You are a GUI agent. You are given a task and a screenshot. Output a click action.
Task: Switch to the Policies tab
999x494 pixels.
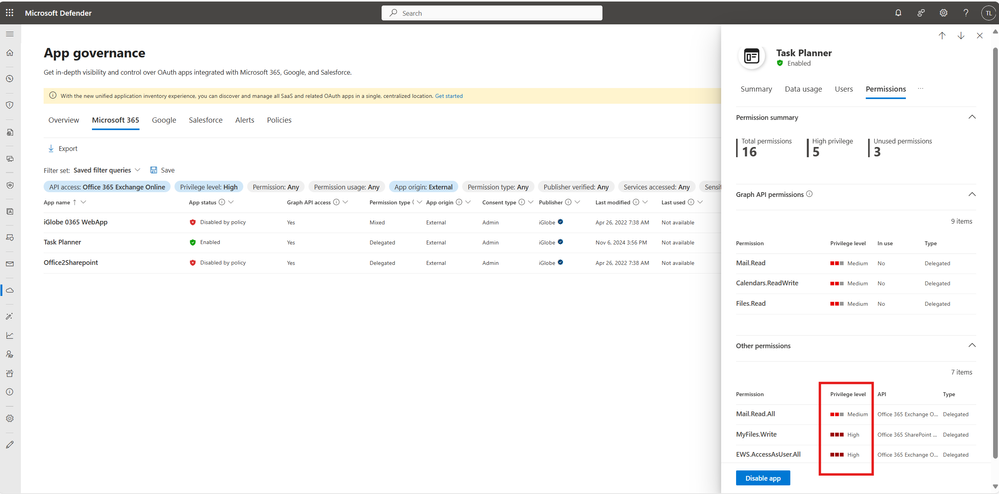pos(279,120)
